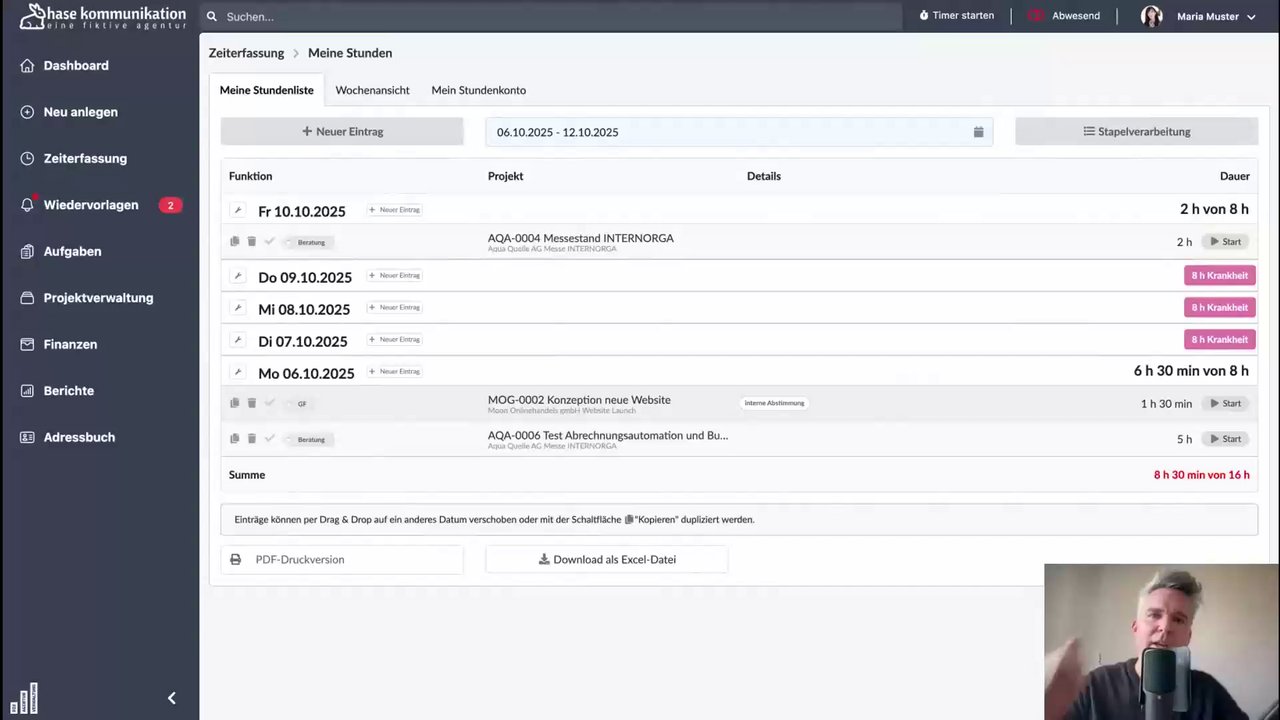
Task: Click the Neu anlegen plus icon
Action: 27,112
